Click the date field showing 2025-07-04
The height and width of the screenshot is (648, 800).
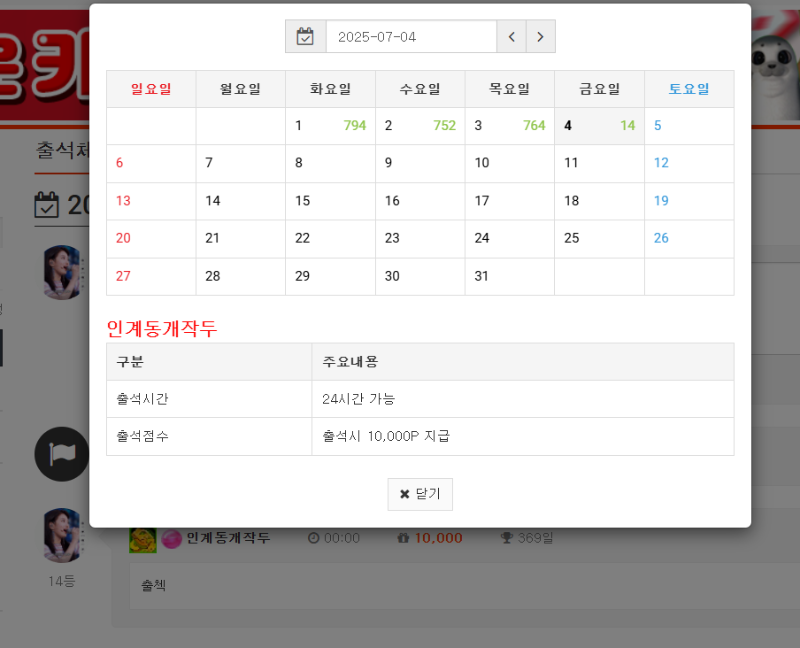(x=411, y=37)
